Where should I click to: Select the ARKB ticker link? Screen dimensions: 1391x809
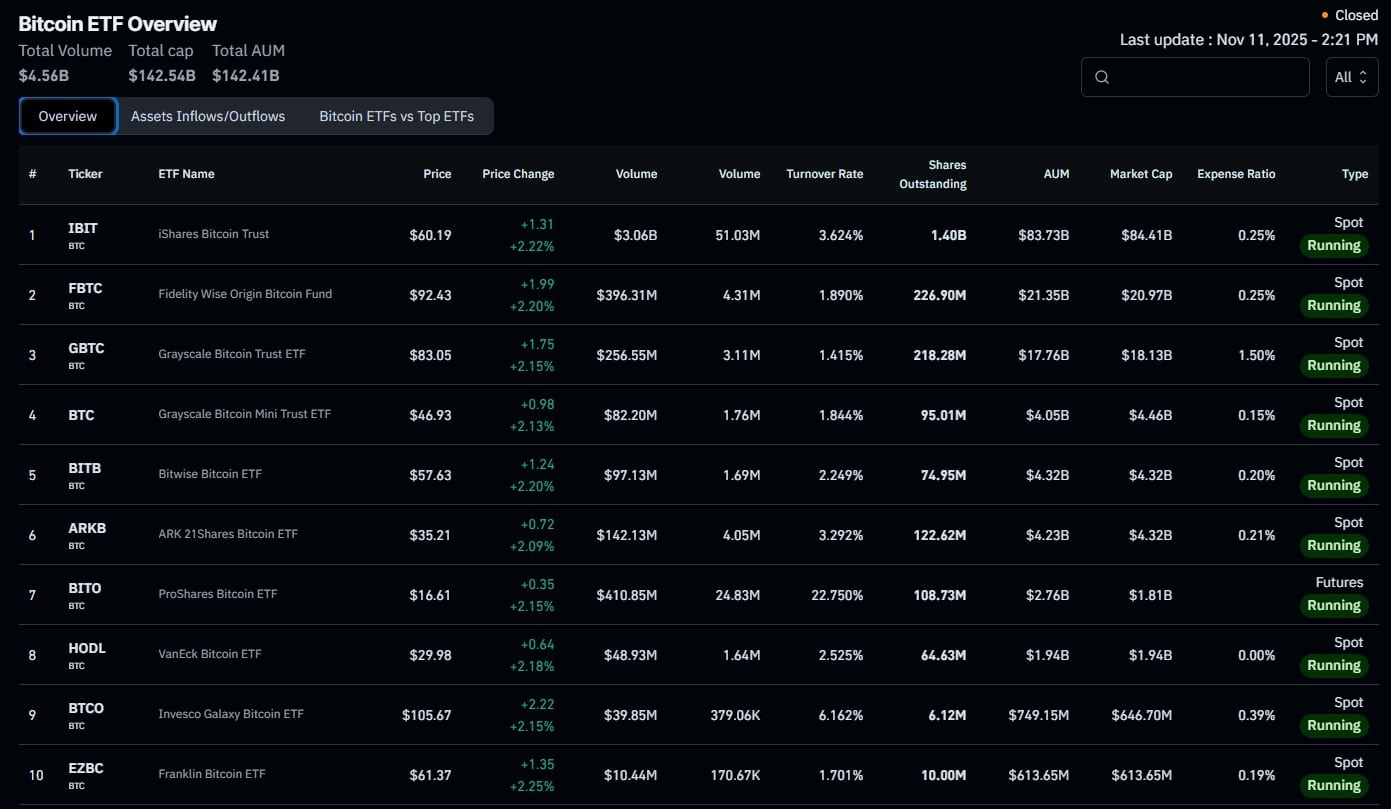[86, 528]
